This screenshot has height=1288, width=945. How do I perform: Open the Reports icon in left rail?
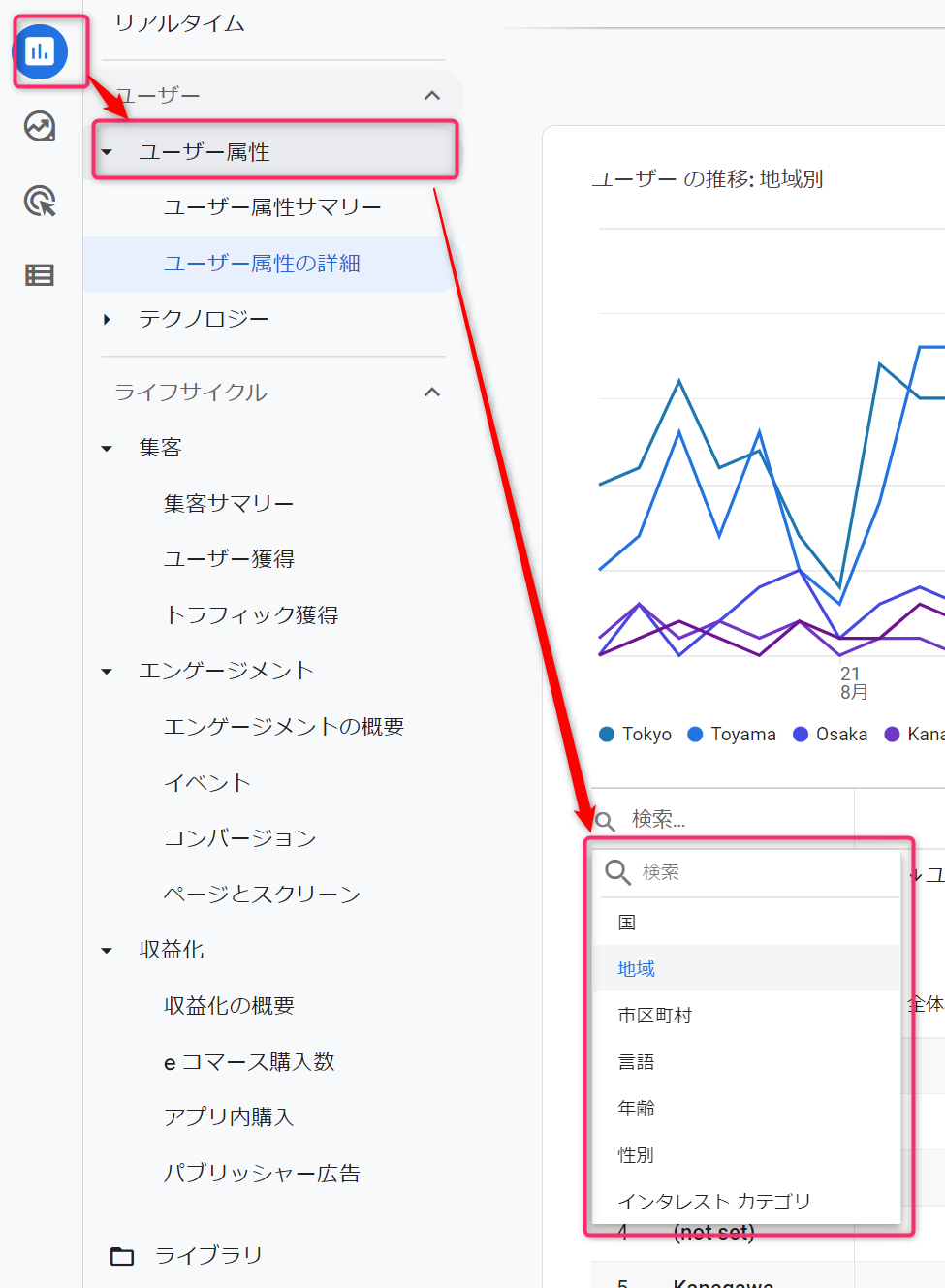40,51
